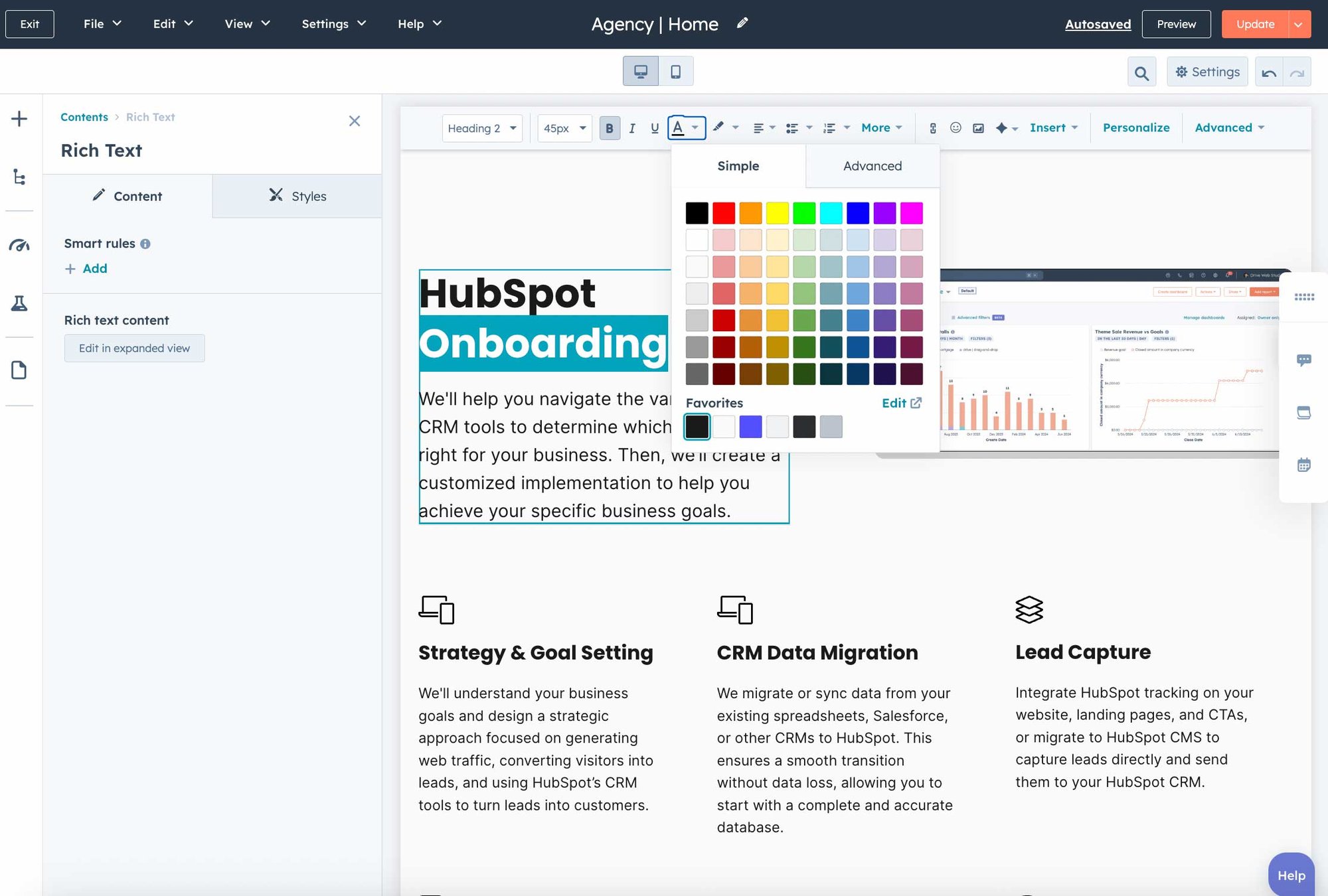The width and height of the screenshot is (1328, 896).
Task: Pick the bright green color swatch
Action: coord(804,213)
